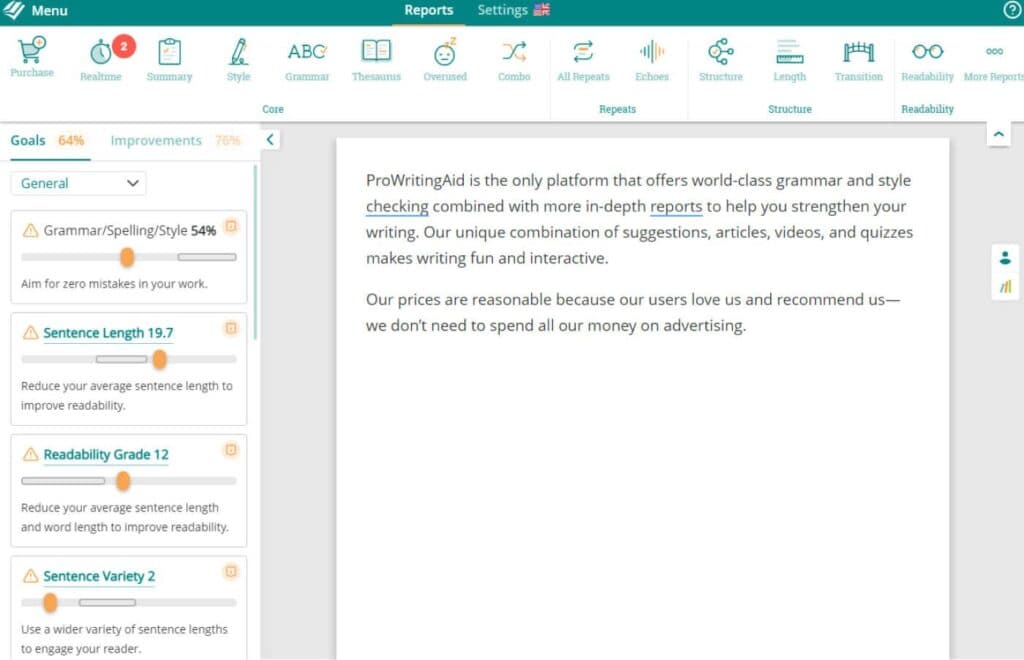The width and height of the screenshot is (1024, 660).
Task: Click the scroll-up chevron on the right
Action: click(x=999, y=133)
